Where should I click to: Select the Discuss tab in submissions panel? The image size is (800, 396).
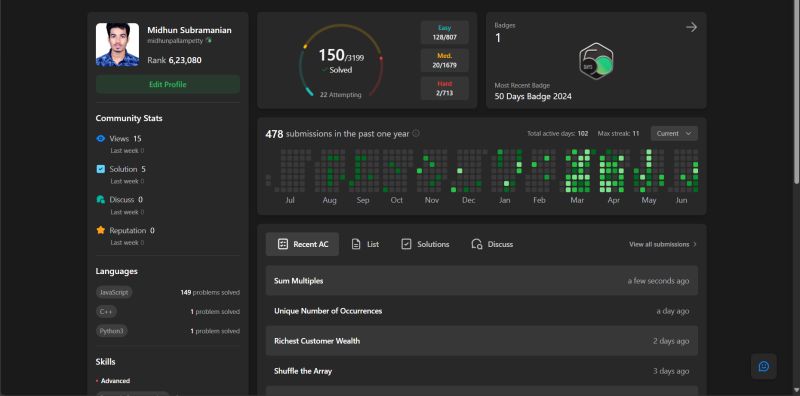(492, 244)
